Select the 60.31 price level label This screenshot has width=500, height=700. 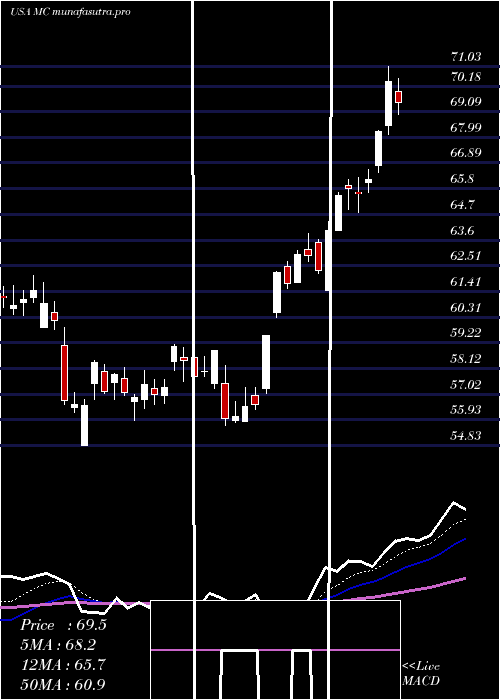[x=466, y=308]
